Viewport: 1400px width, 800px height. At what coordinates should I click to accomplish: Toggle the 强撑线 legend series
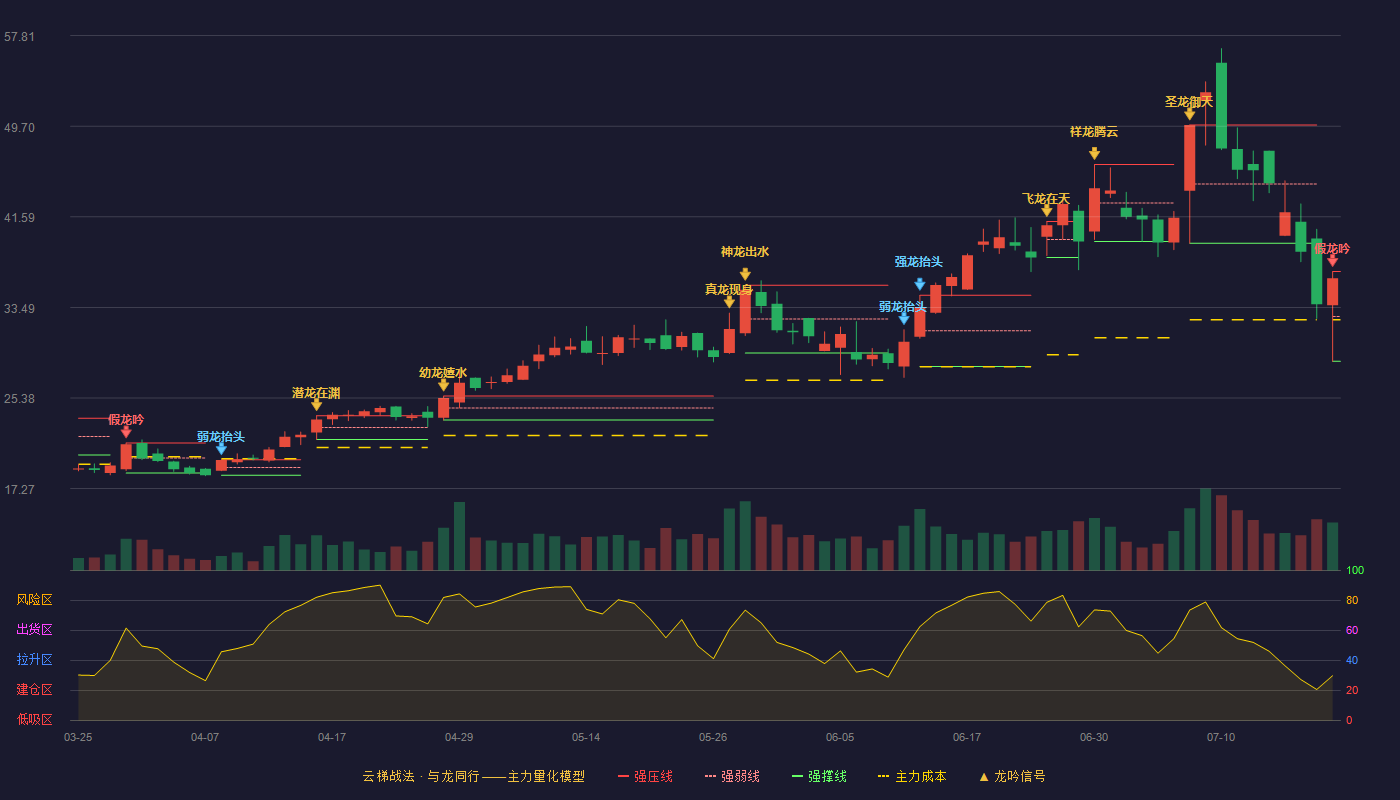point(819,776)
